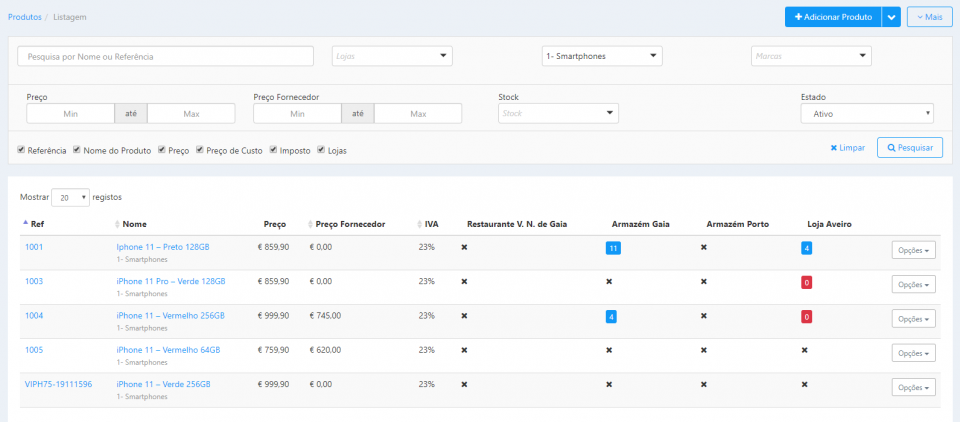This screenshot has height=422, width=960.
Task: Open the iPhone 11 – Vermelho 256GB link
Action: tap(170, 315)
